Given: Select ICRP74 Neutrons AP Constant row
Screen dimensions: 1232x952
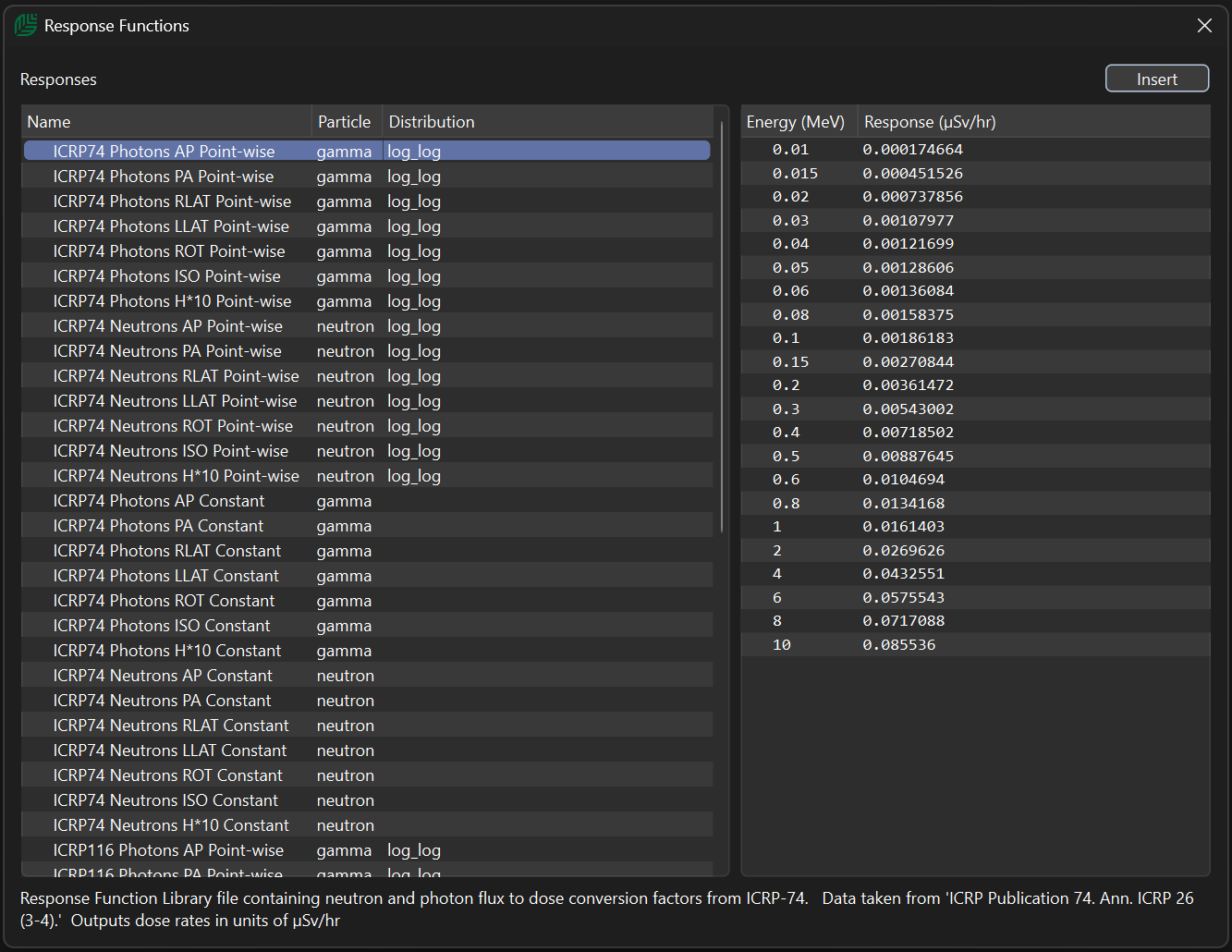Looking at the screenshot, I should tap(367, 676).
